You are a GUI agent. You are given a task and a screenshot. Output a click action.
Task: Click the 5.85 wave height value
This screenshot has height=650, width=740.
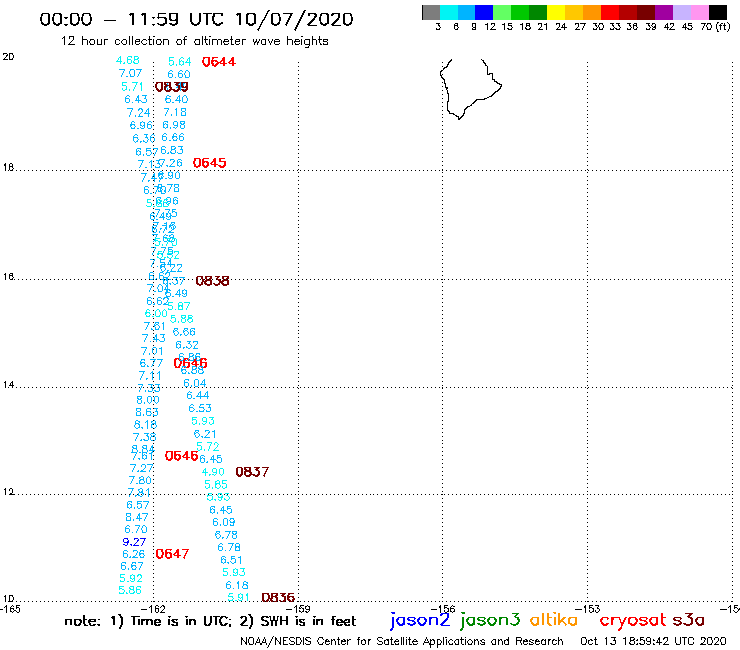coord(216,484)
